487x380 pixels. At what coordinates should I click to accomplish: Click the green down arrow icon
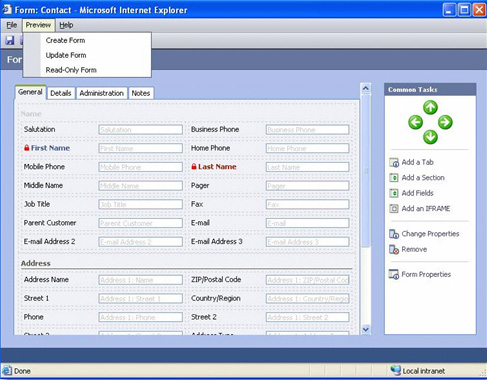(x=430, y=137)
